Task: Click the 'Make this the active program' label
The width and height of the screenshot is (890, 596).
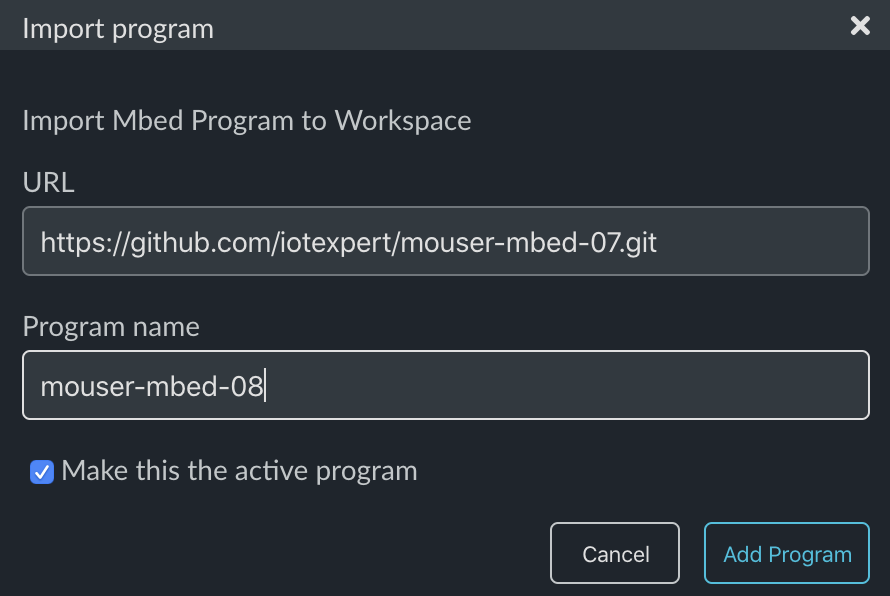Action: click(239, 471)
